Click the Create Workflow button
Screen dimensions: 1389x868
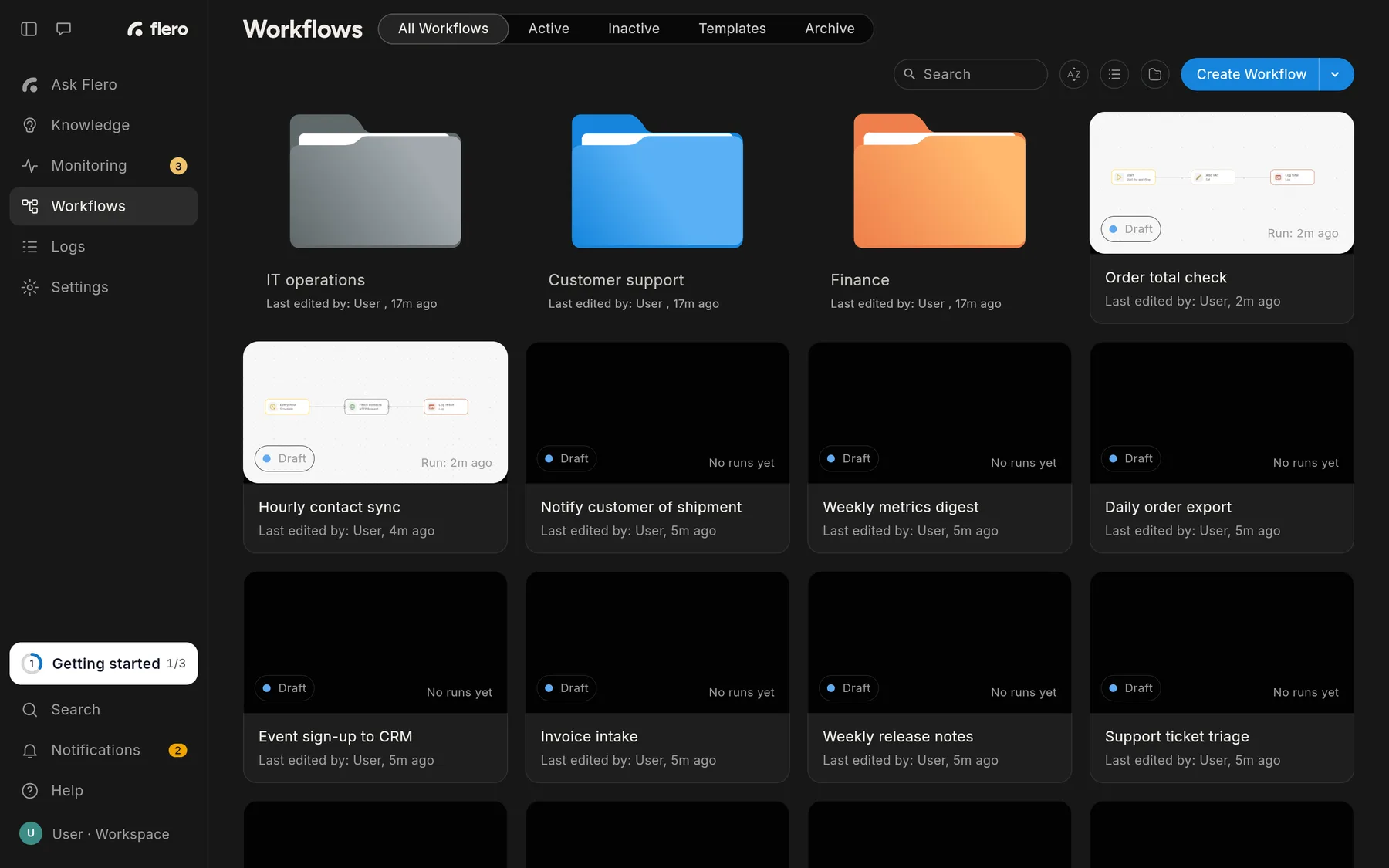pos(1250,74)
